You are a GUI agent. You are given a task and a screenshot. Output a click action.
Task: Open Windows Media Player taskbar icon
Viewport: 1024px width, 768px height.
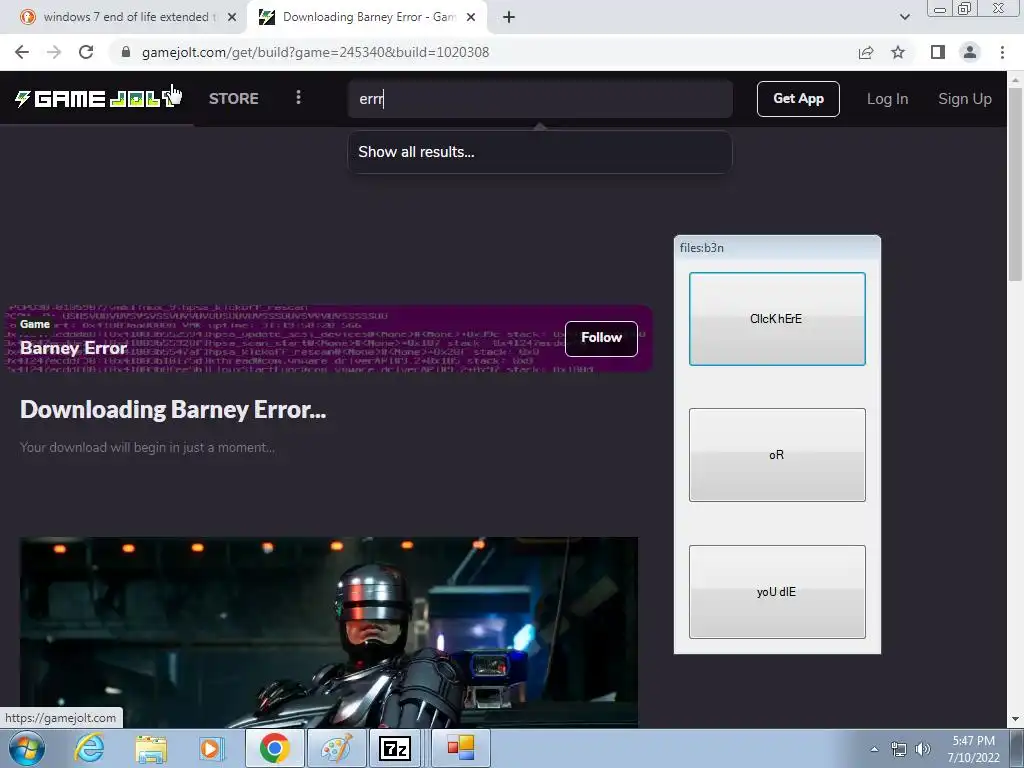click(x=211, y=748)
